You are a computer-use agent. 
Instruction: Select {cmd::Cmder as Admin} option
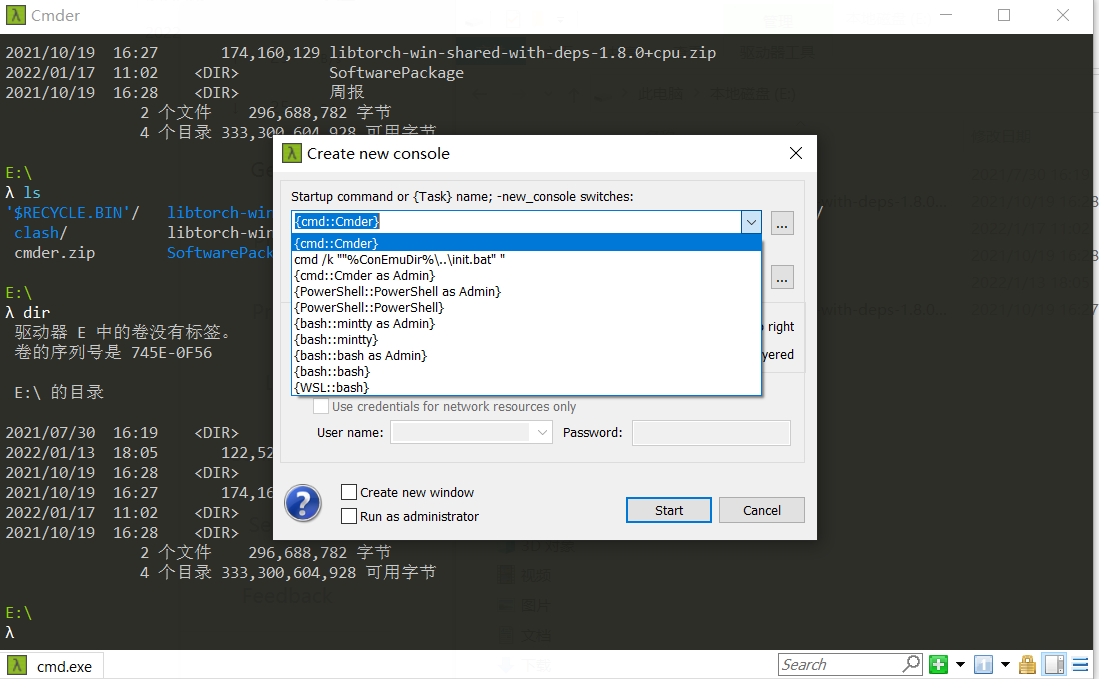click(x=526, y=275)
